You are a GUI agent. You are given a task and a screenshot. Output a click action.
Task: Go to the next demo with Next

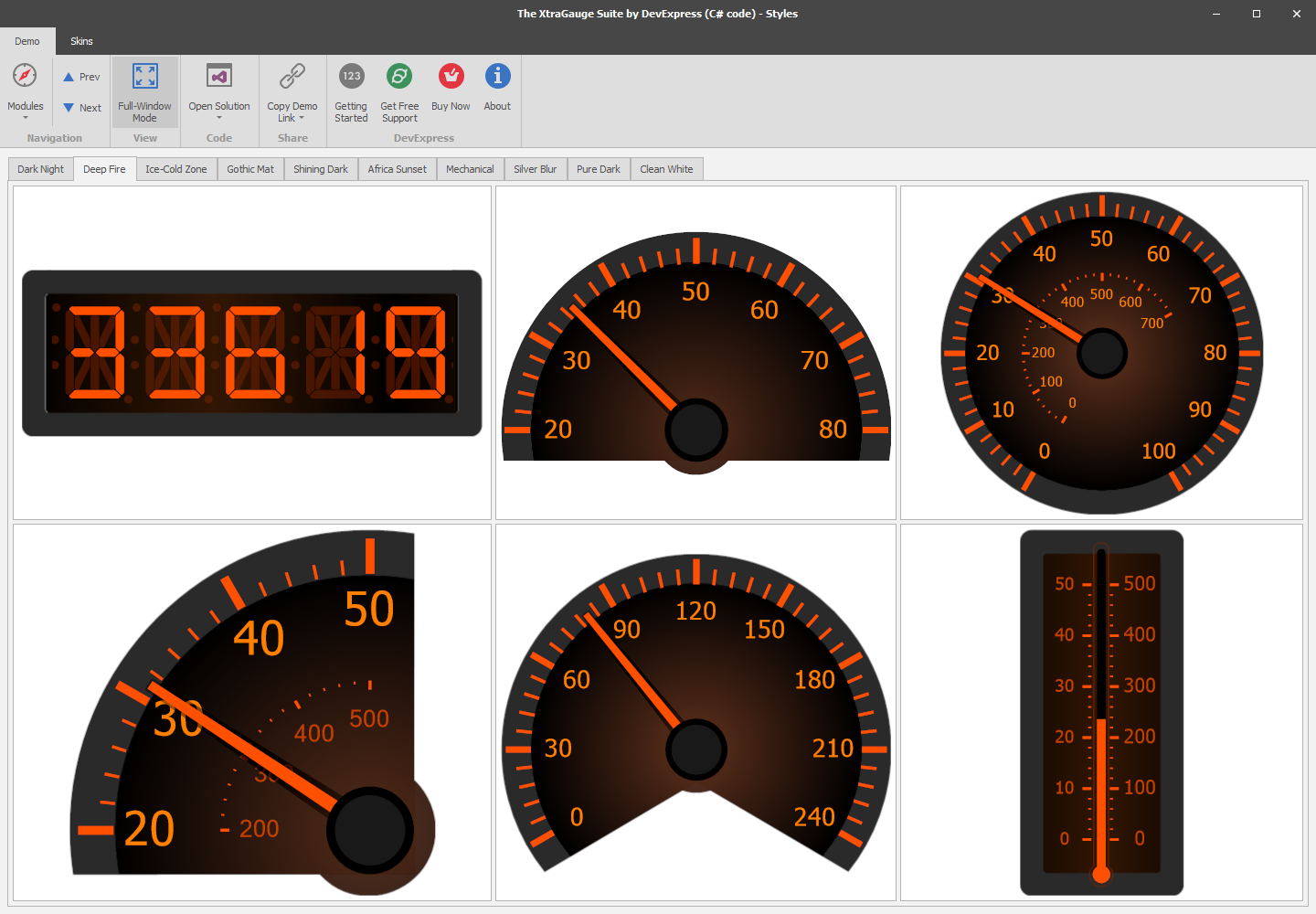80,107
